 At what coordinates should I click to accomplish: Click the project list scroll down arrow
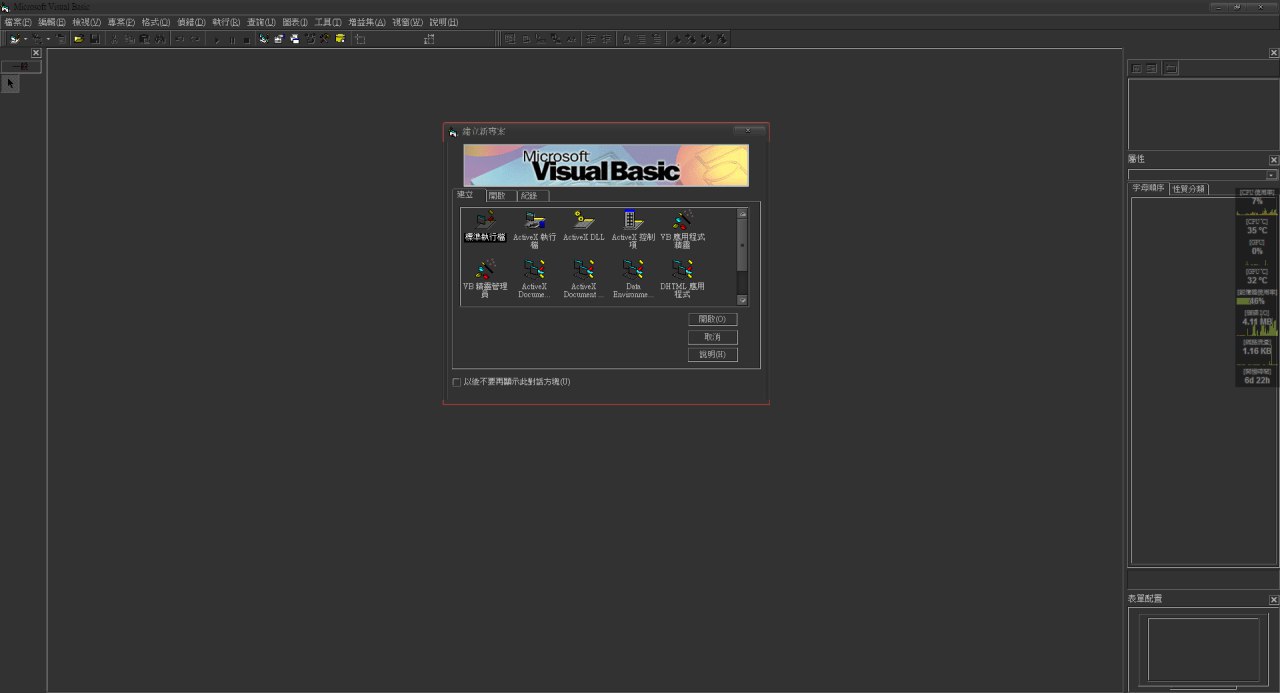tap(742, 299)
